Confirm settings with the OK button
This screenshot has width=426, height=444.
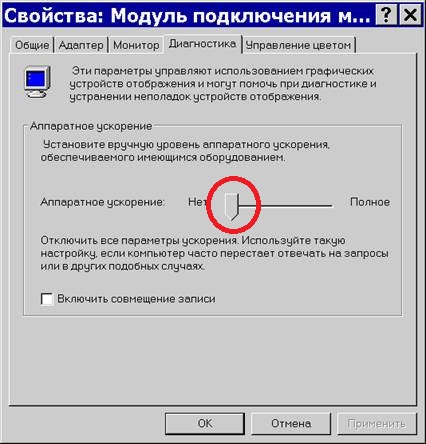tap(205, 423)
